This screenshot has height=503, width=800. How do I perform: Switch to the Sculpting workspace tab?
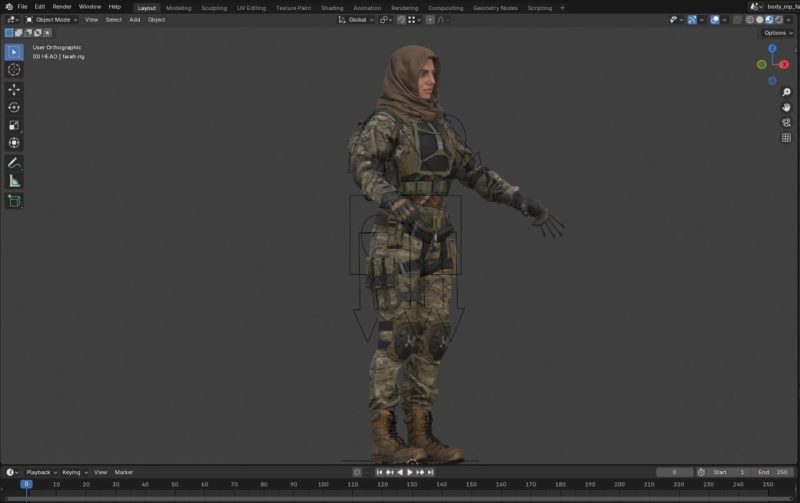point(214,7)
